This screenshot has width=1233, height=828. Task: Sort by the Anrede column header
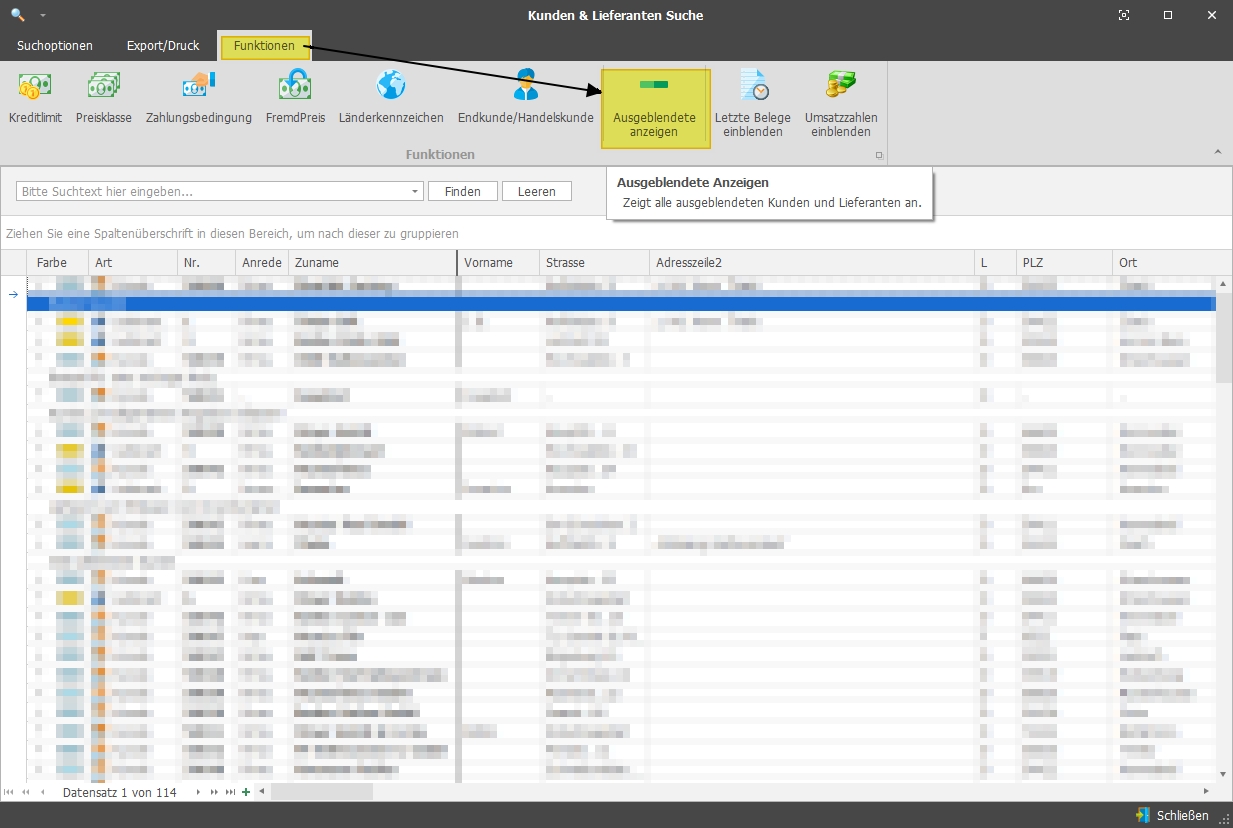click(262, 262)
